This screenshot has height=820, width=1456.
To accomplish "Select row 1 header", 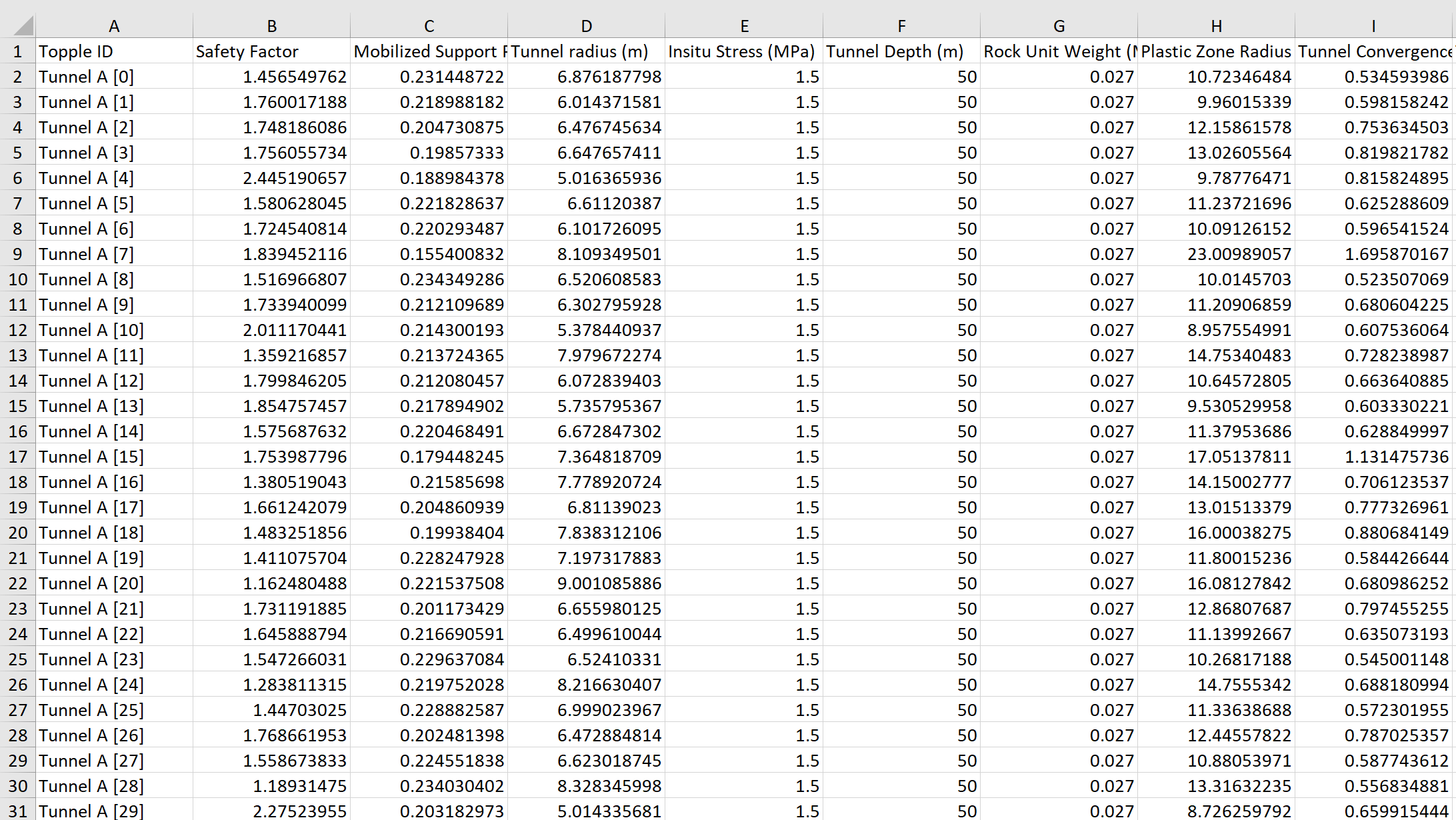I will pos(17,51).
